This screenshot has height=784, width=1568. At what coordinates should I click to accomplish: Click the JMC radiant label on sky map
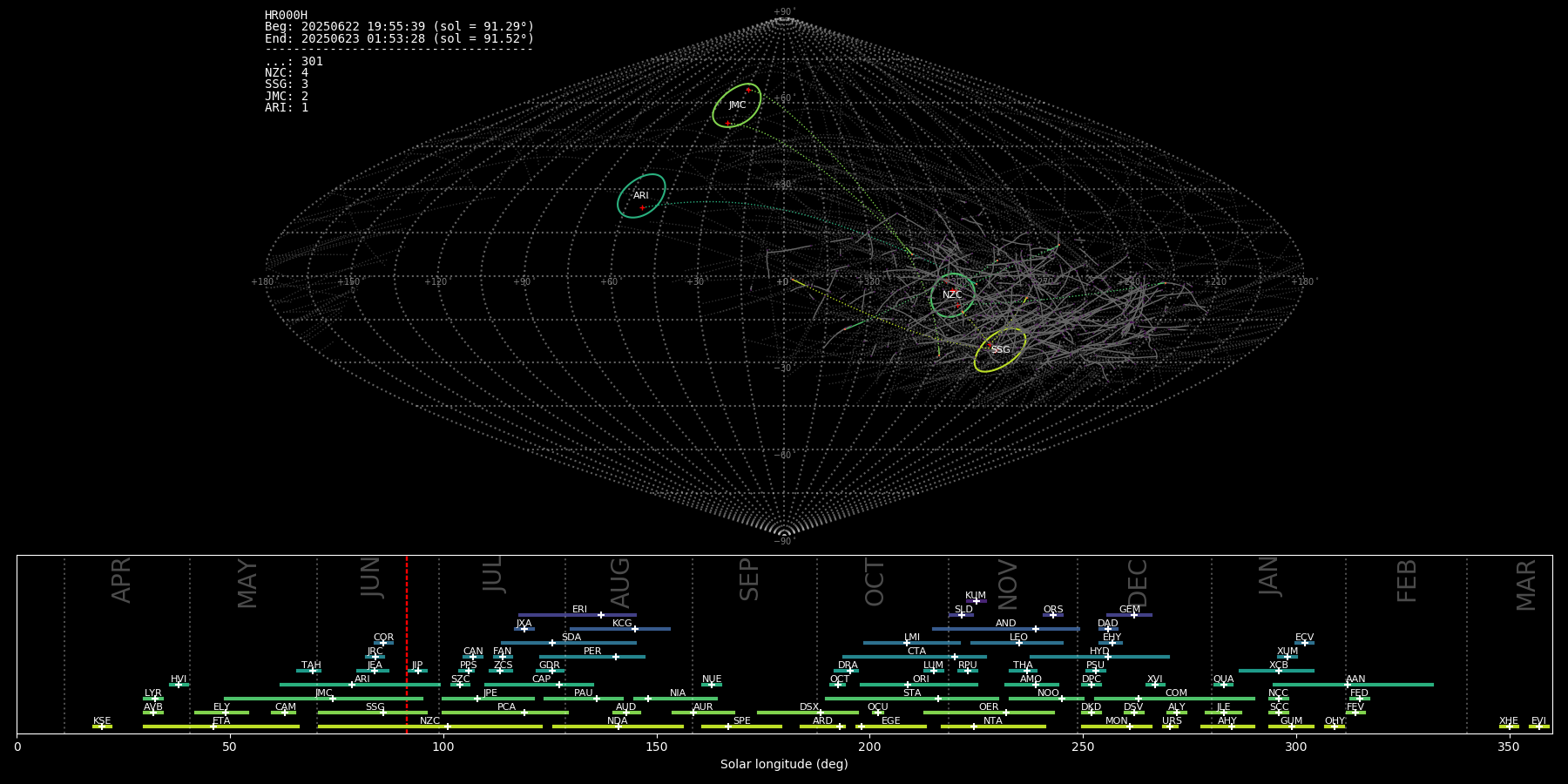(x=737, y=105)
